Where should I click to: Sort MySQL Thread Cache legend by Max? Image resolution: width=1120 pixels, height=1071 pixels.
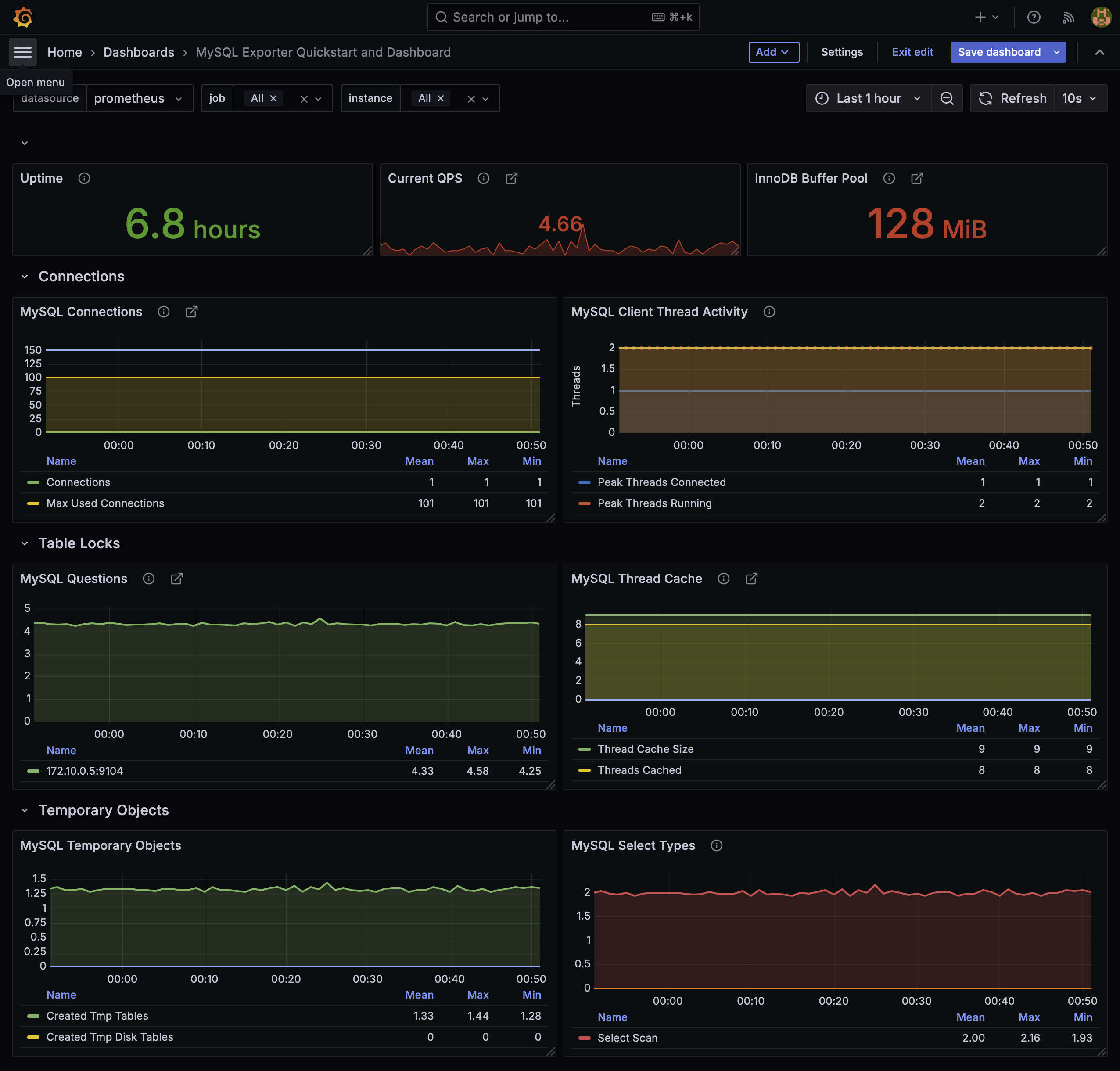pos(1029,729)
